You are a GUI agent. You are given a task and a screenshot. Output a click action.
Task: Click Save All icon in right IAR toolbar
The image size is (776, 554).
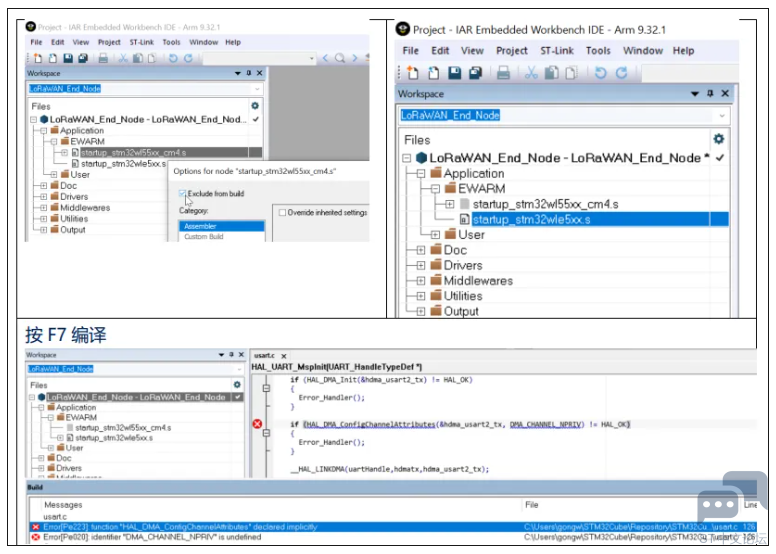click(476, 73)
